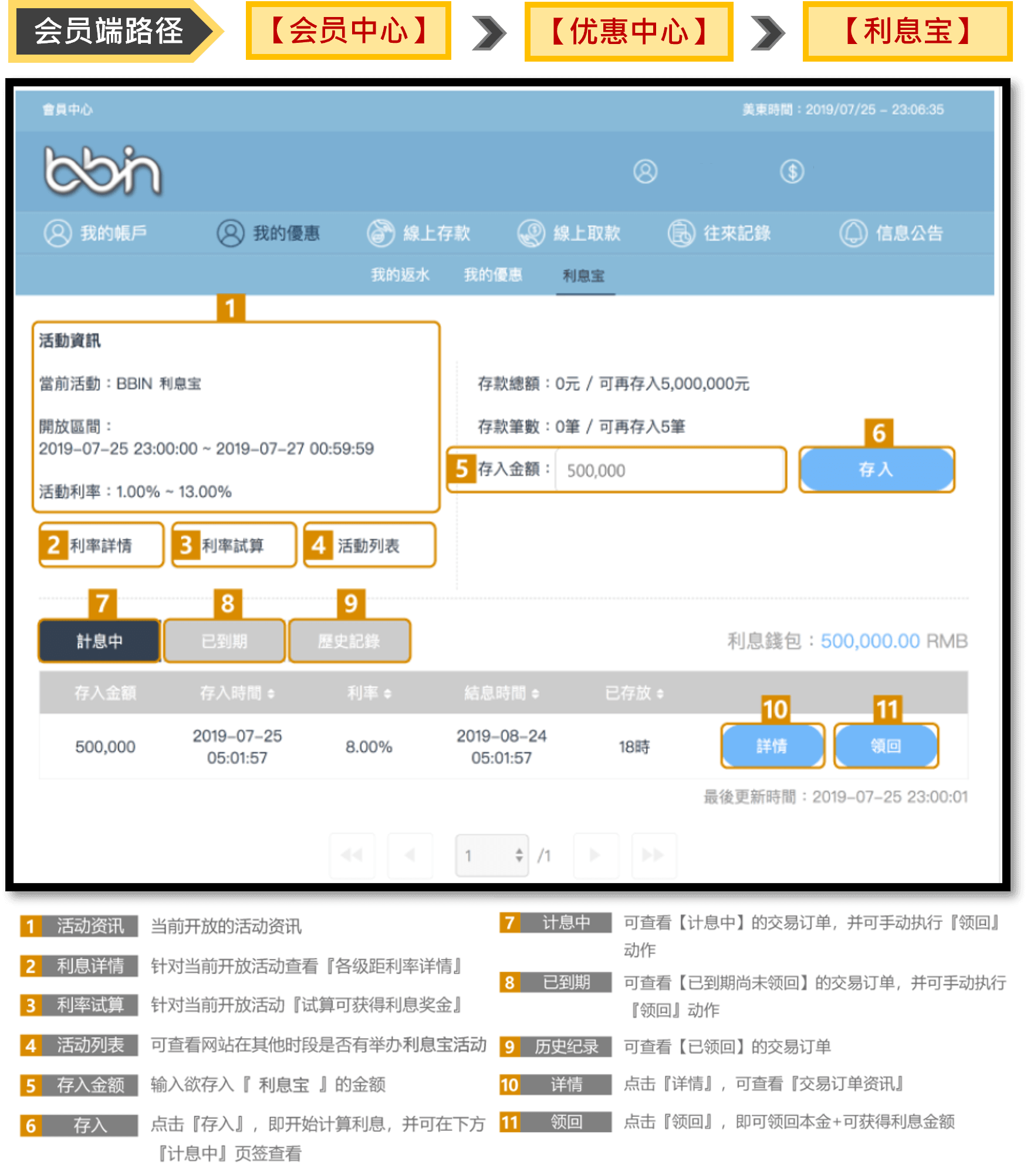Click the 詳情 button for 500,000 order

click(772, 746)
